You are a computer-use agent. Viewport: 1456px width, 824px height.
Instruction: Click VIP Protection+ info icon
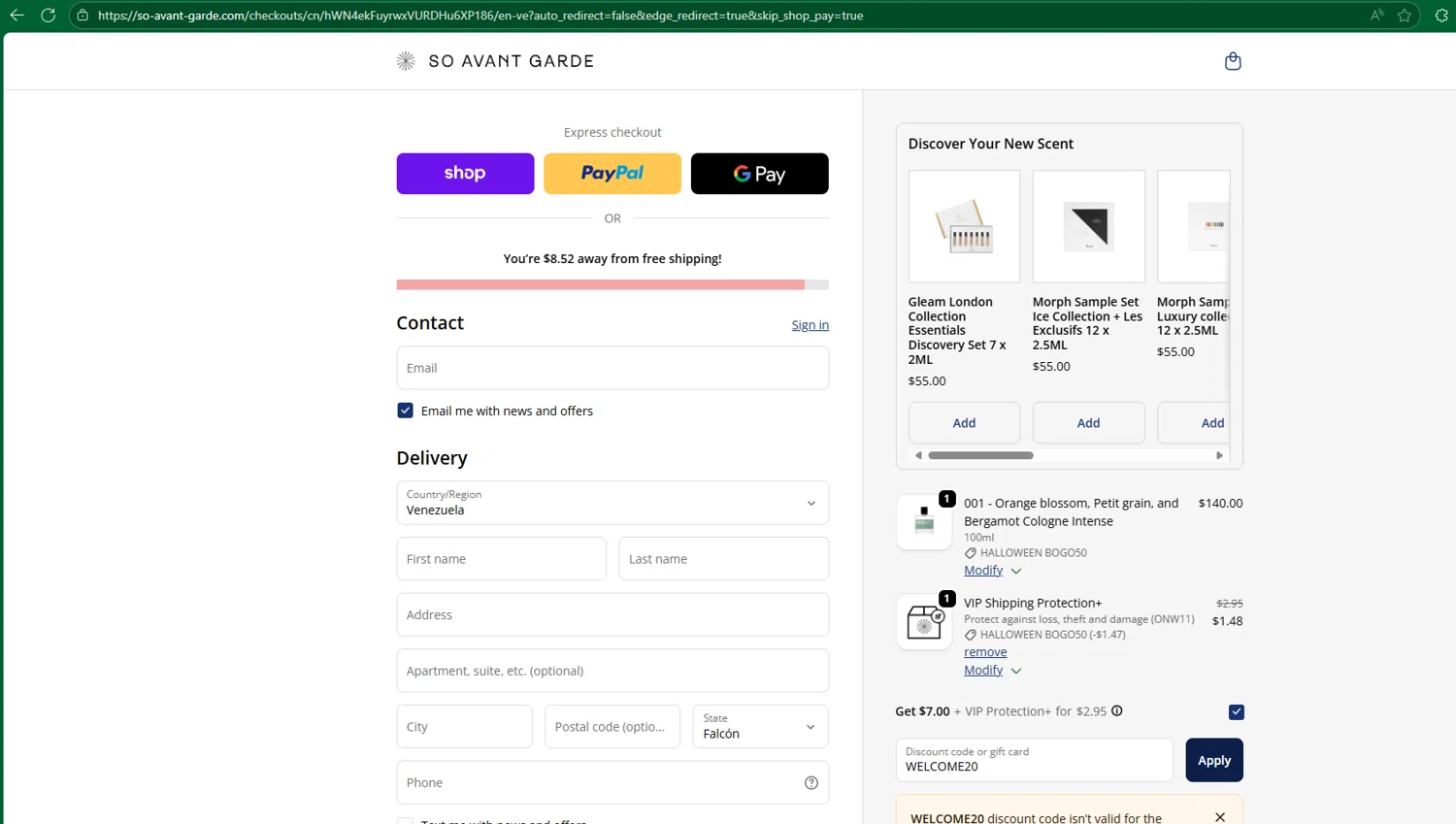click(1117, 710)
